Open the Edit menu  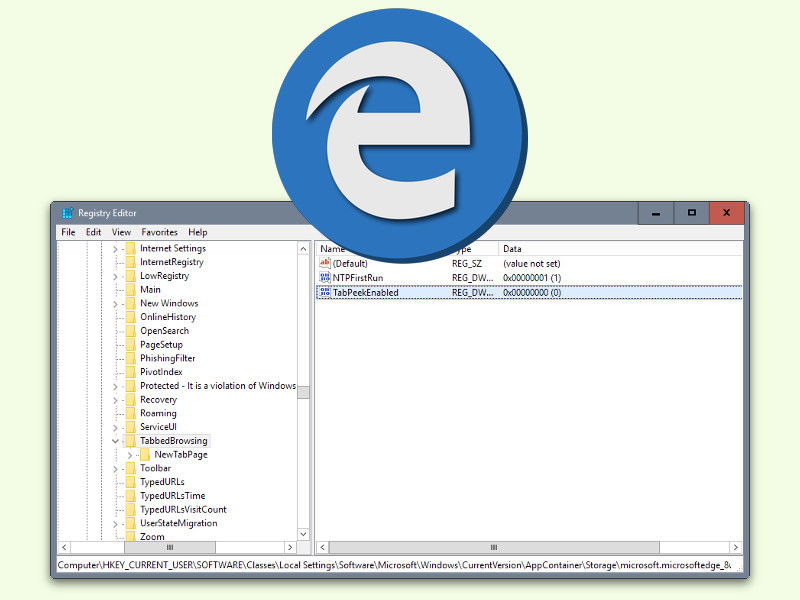click(93, 232)
